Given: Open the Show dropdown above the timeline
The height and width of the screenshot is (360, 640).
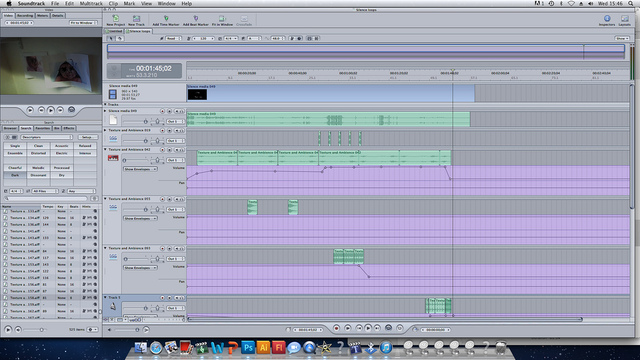Looking at the screenshot, I should click(622, 38).
